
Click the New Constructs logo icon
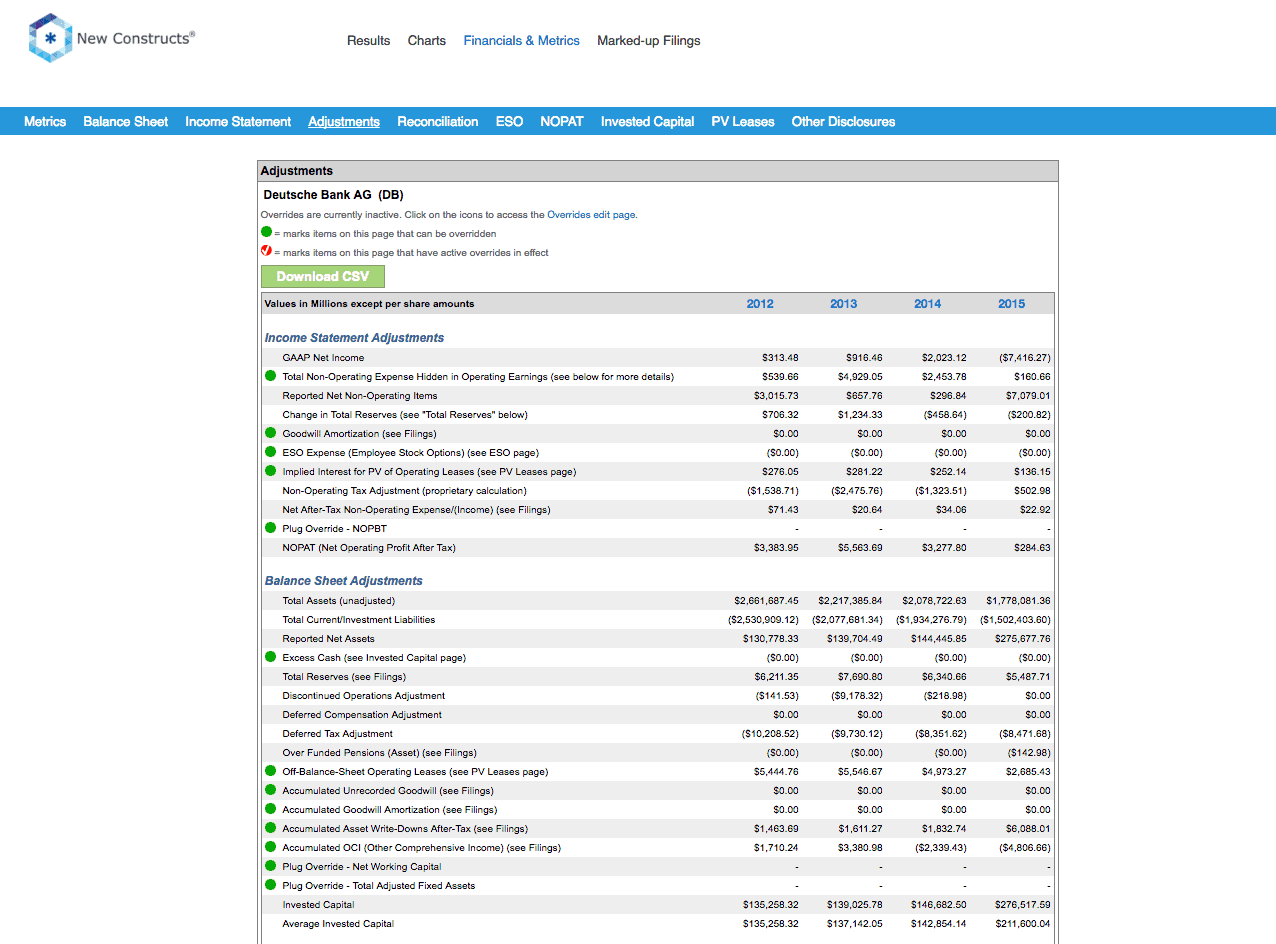coord(50,38)
